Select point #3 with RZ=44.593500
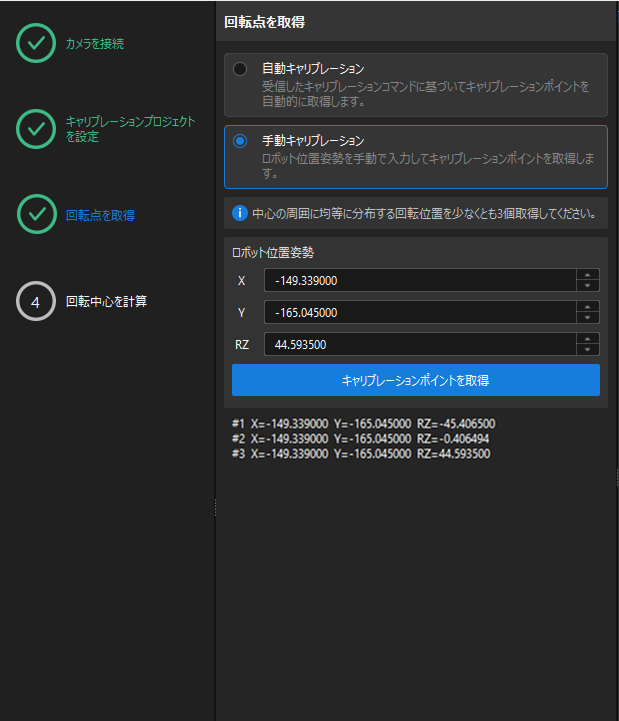Screen dimensions: 619x721 pyautogui.click(x=361, y=454)
